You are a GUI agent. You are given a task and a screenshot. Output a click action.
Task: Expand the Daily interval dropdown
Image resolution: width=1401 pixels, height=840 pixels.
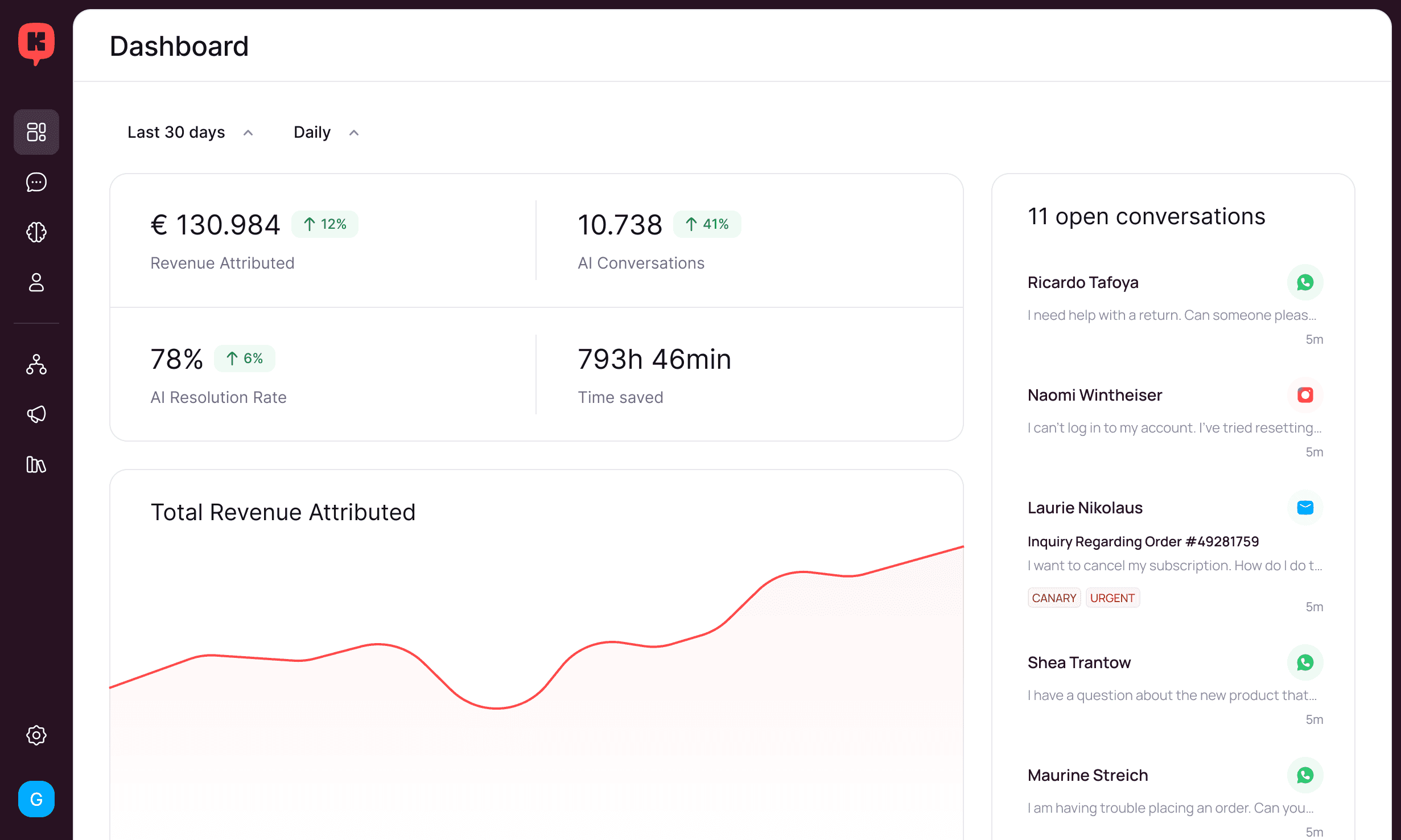[326, 133]
